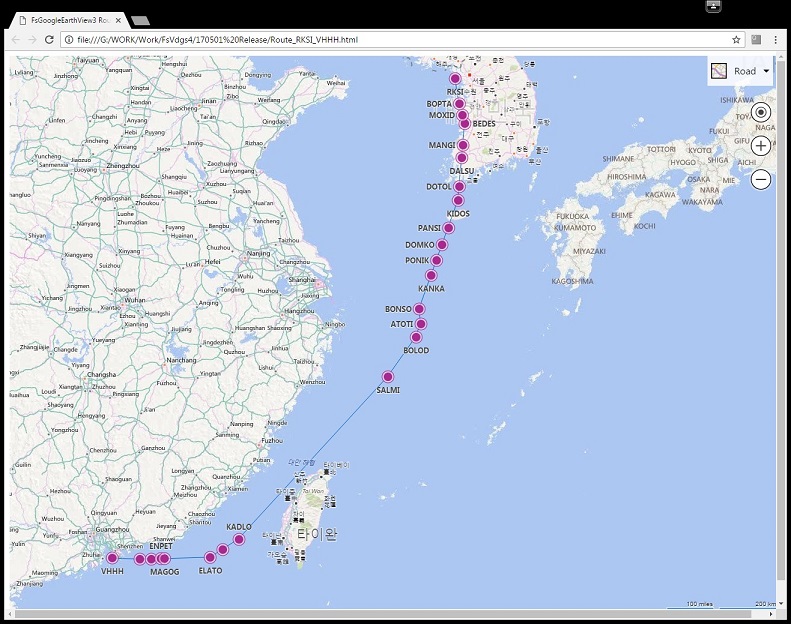Click the Wuhan city label on map
791x624 pixels.
[135, 300]
